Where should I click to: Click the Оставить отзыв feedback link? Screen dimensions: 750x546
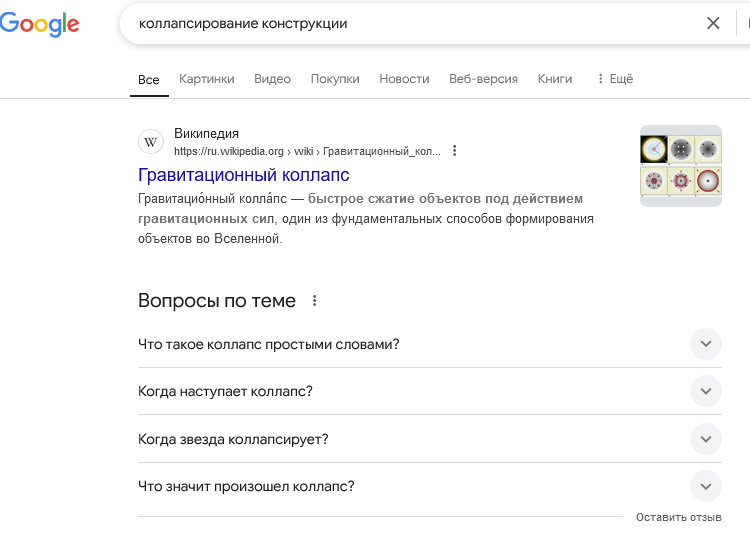pos(678,517)
